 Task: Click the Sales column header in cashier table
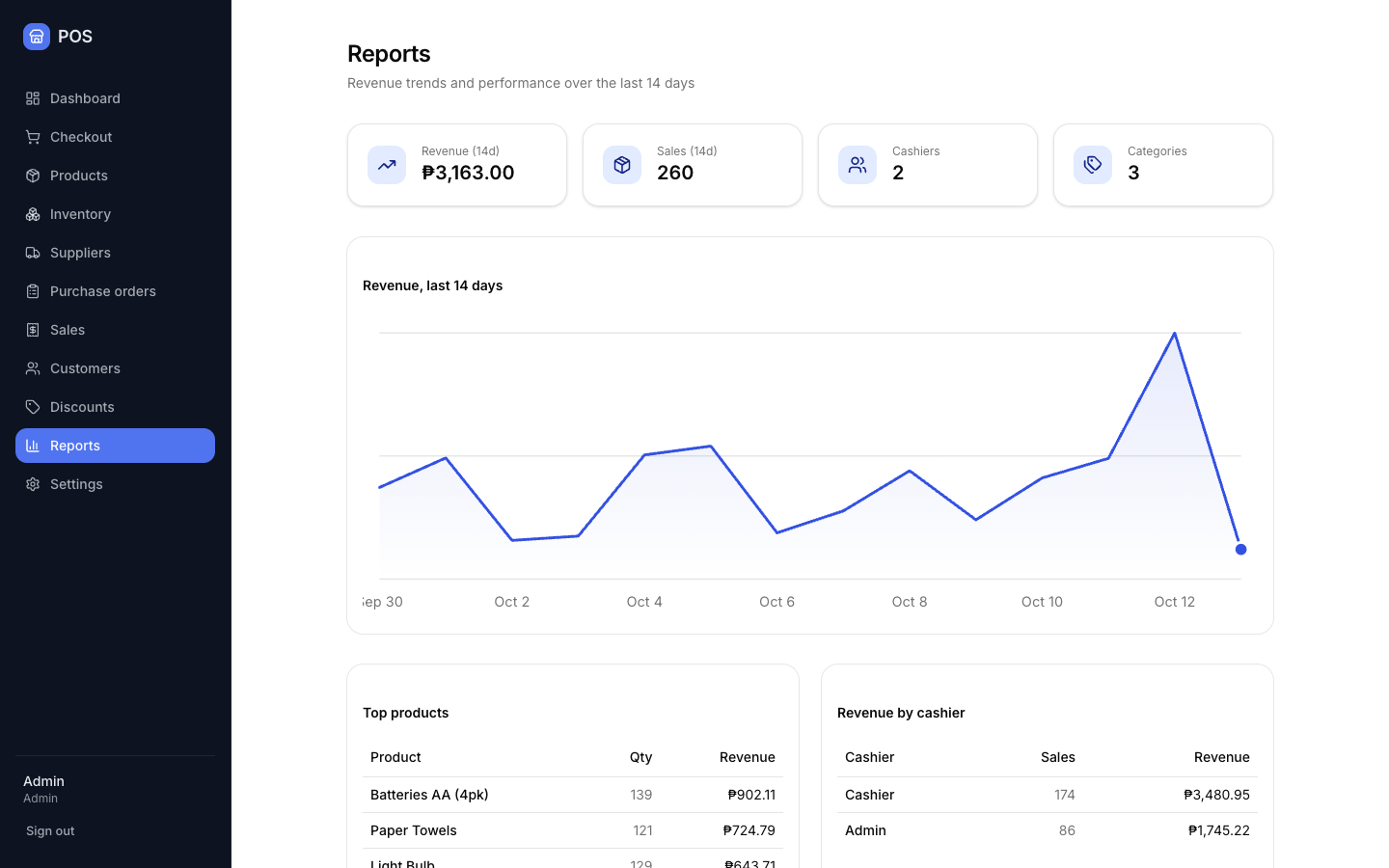(x=1057, y=757)
